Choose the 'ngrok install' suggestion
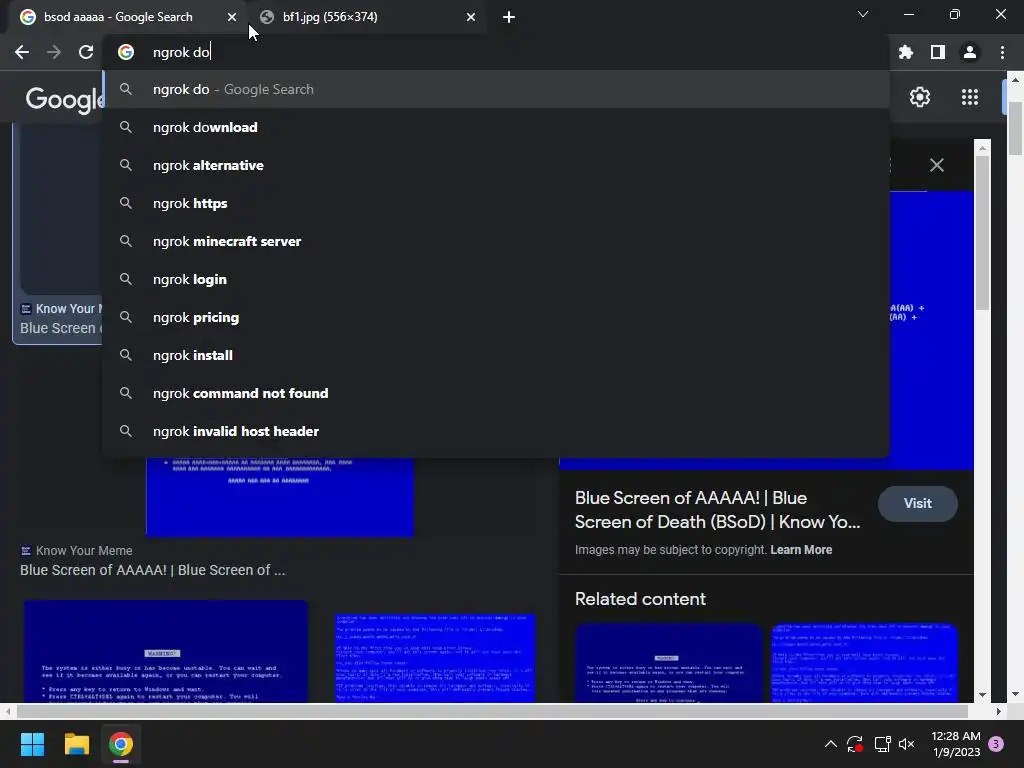 click(x=496, y=355)
